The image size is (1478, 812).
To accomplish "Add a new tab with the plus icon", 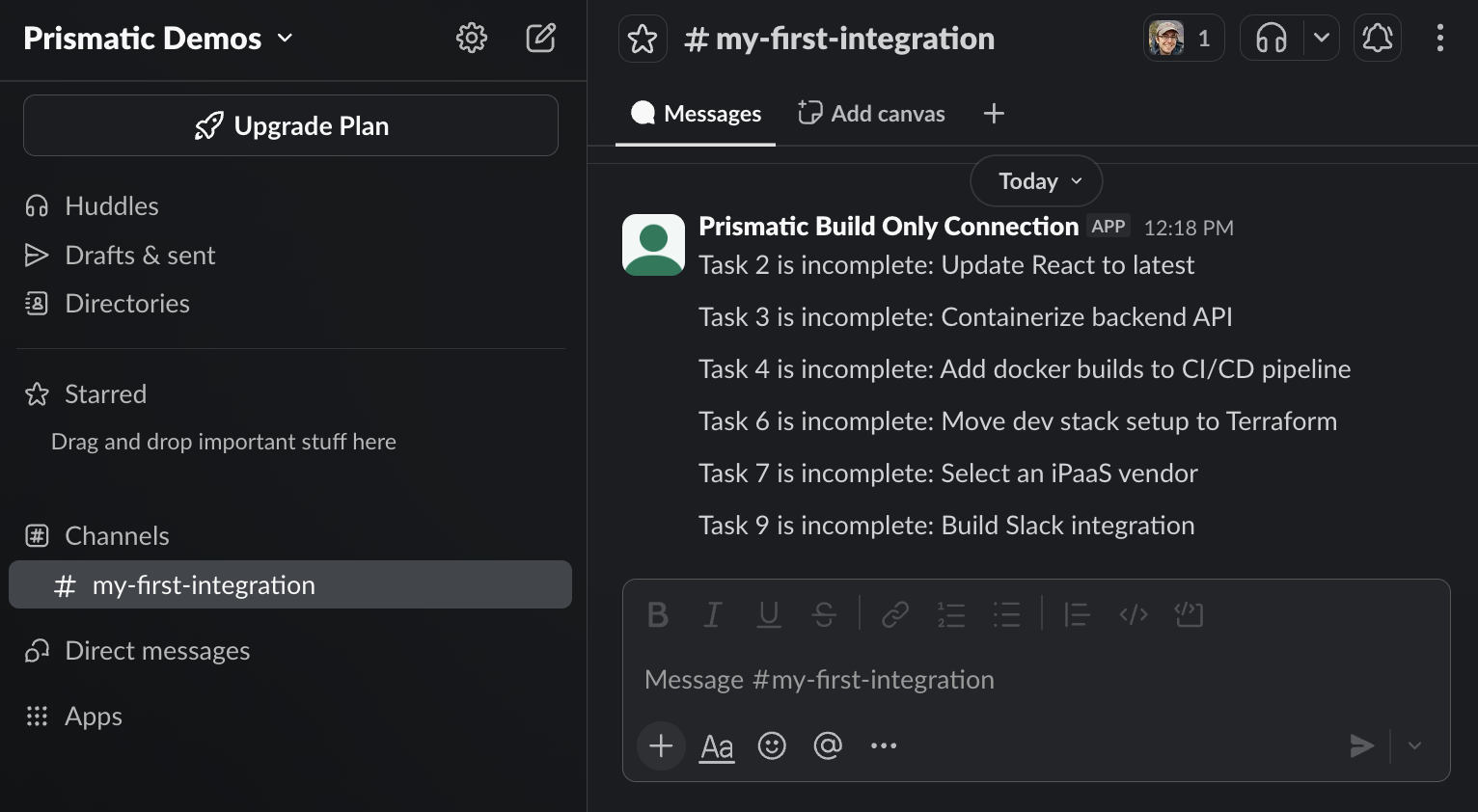I will (x=994, y=114).
